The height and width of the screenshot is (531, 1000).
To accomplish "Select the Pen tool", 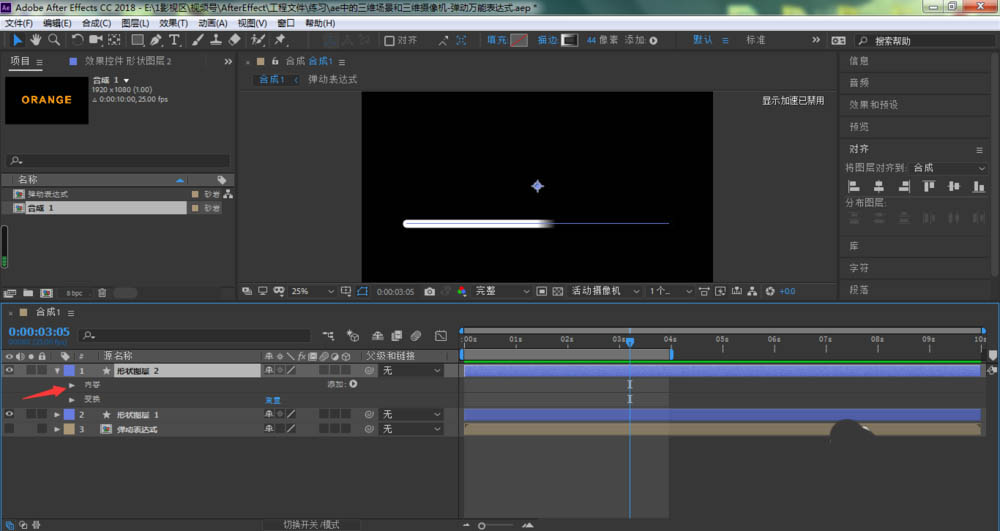I will pyautogui.click(x=157, y=40).
